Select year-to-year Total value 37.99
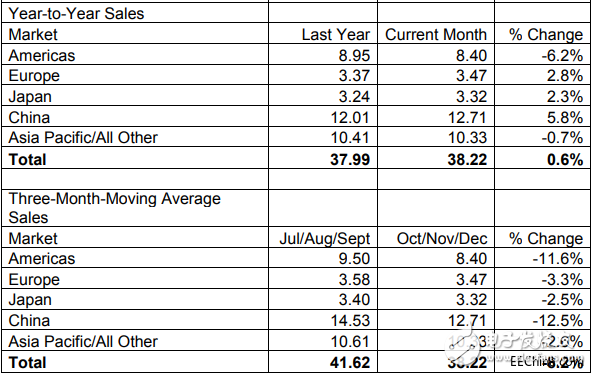592x374 pixels. click(x=350, y=159)
